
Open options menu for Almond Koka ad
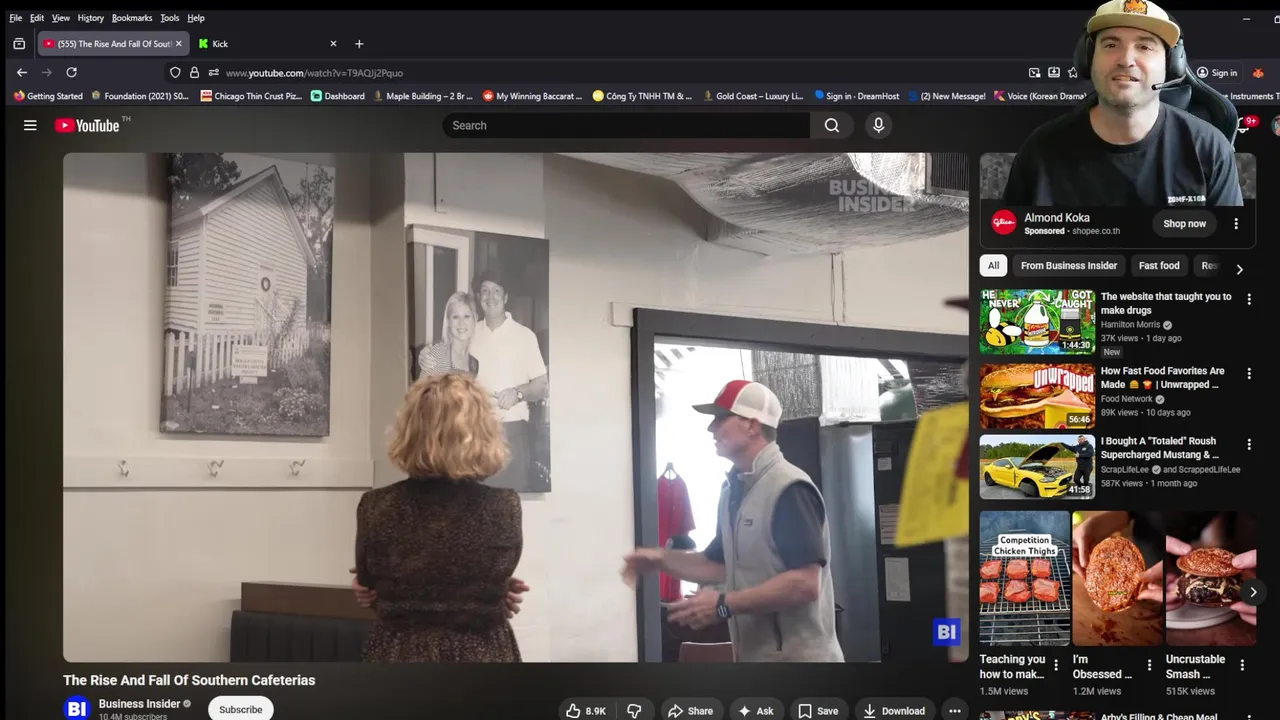tap(1236, 223)
